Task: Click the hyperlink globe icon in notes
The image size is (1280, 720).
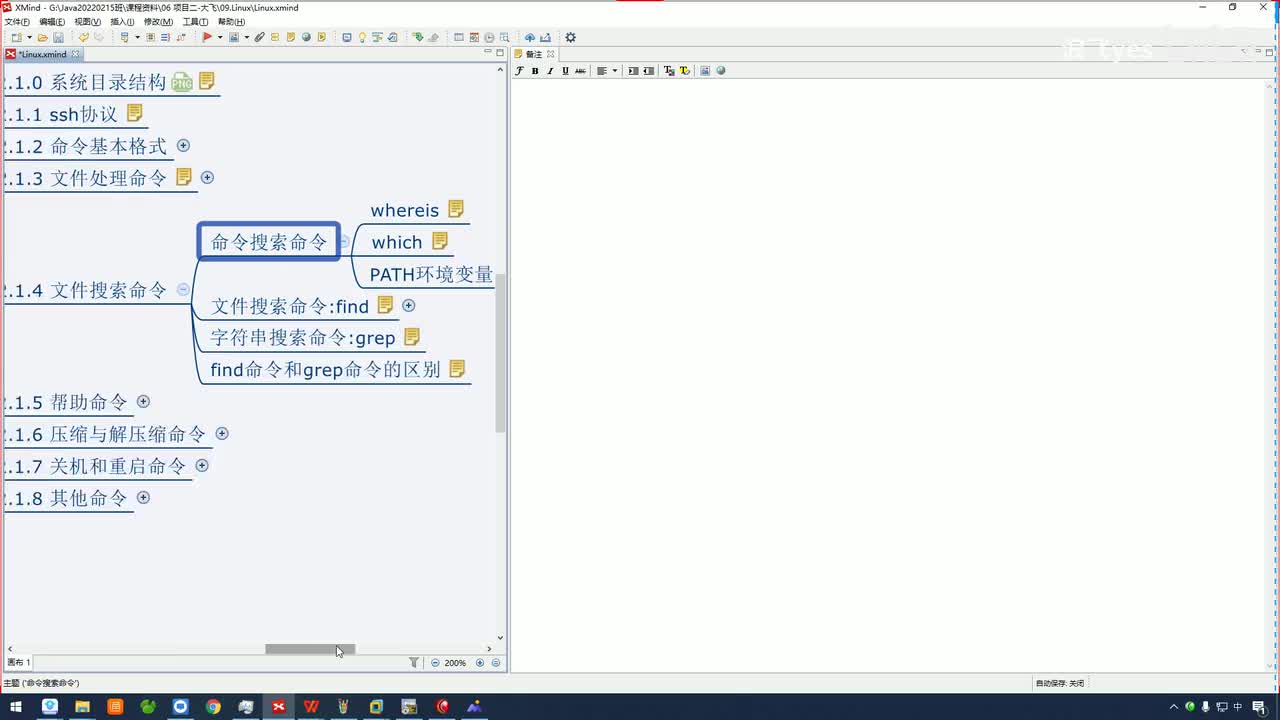Action: 721,71
